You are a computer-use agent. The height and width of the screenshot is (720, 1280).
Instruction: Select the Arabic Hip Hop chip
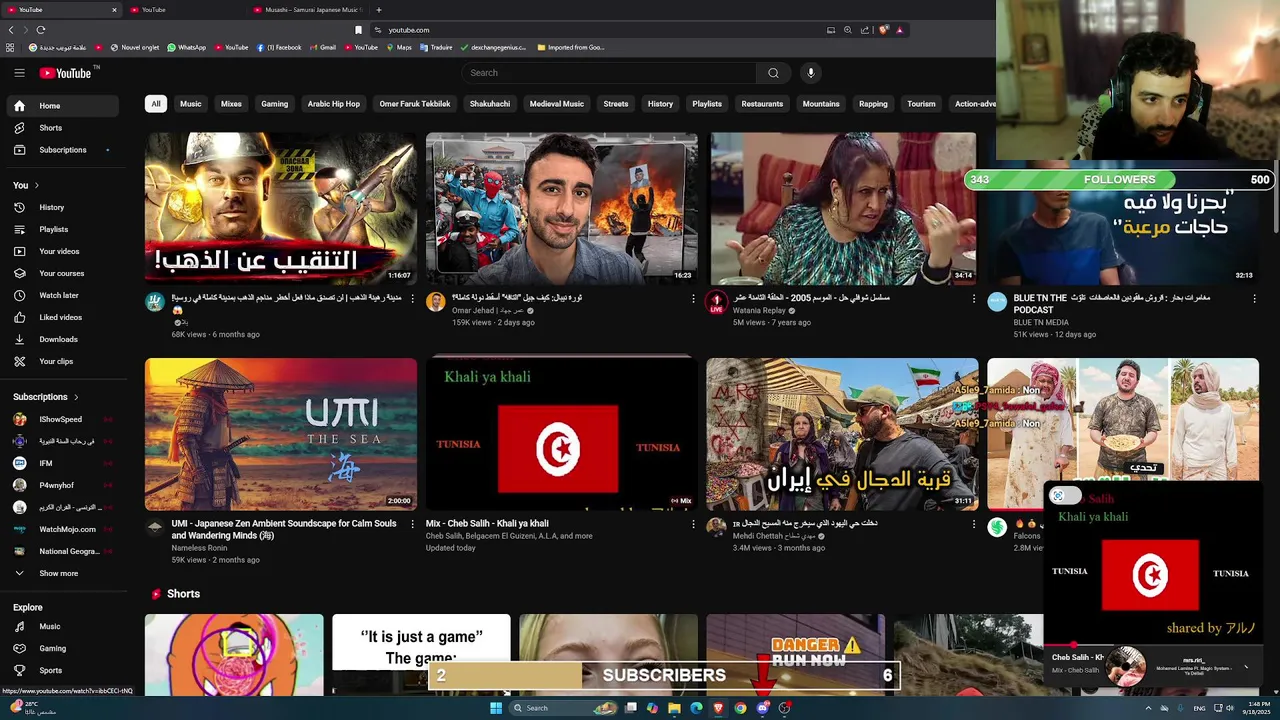click(x=333, y=104)
